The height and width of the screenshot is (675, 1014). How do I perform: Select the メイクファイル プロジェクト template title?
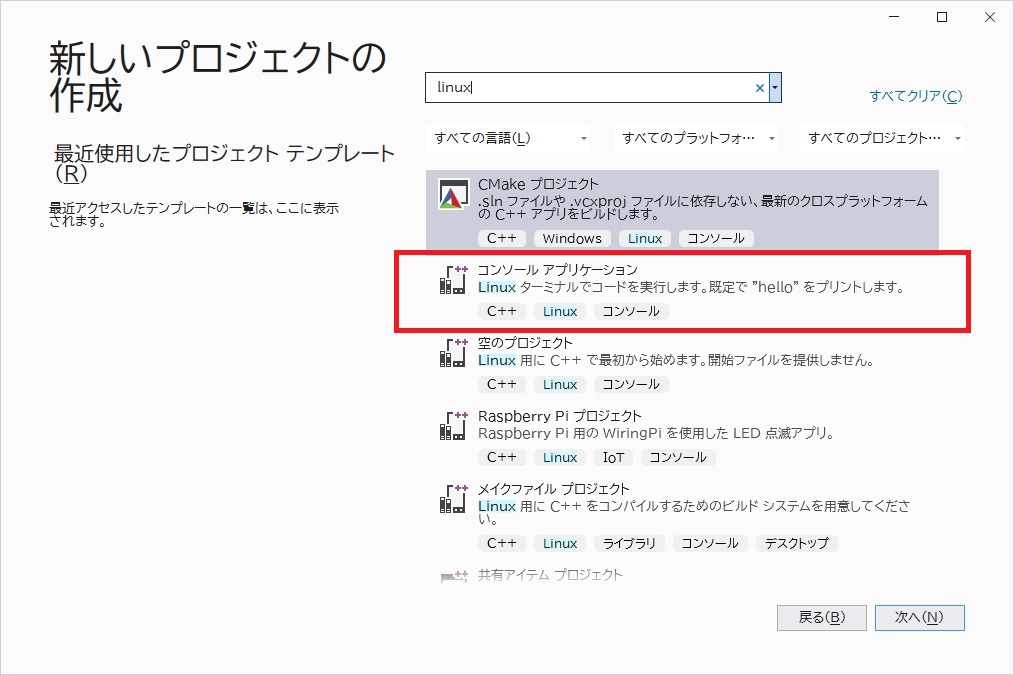pos(554,489)
